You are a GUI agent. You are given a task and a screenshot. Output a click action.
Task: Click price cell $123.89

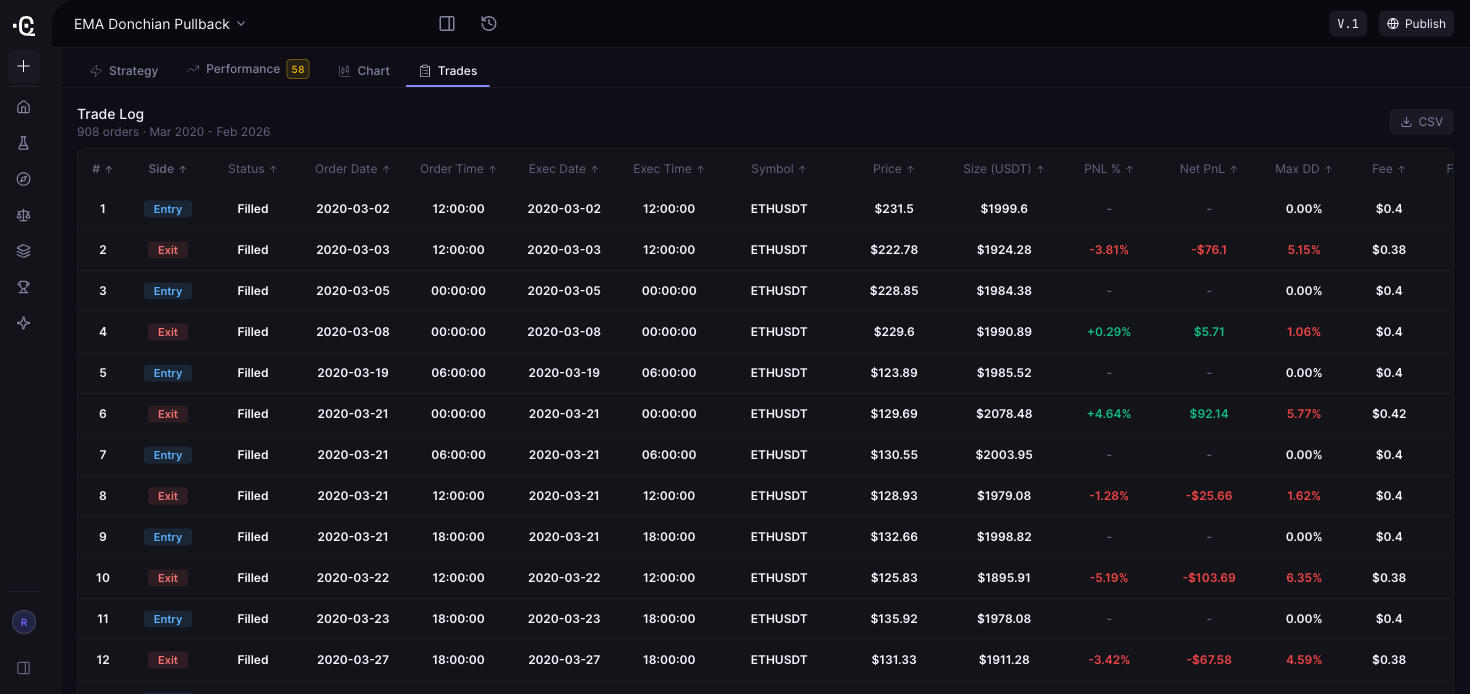coord(894,373)
